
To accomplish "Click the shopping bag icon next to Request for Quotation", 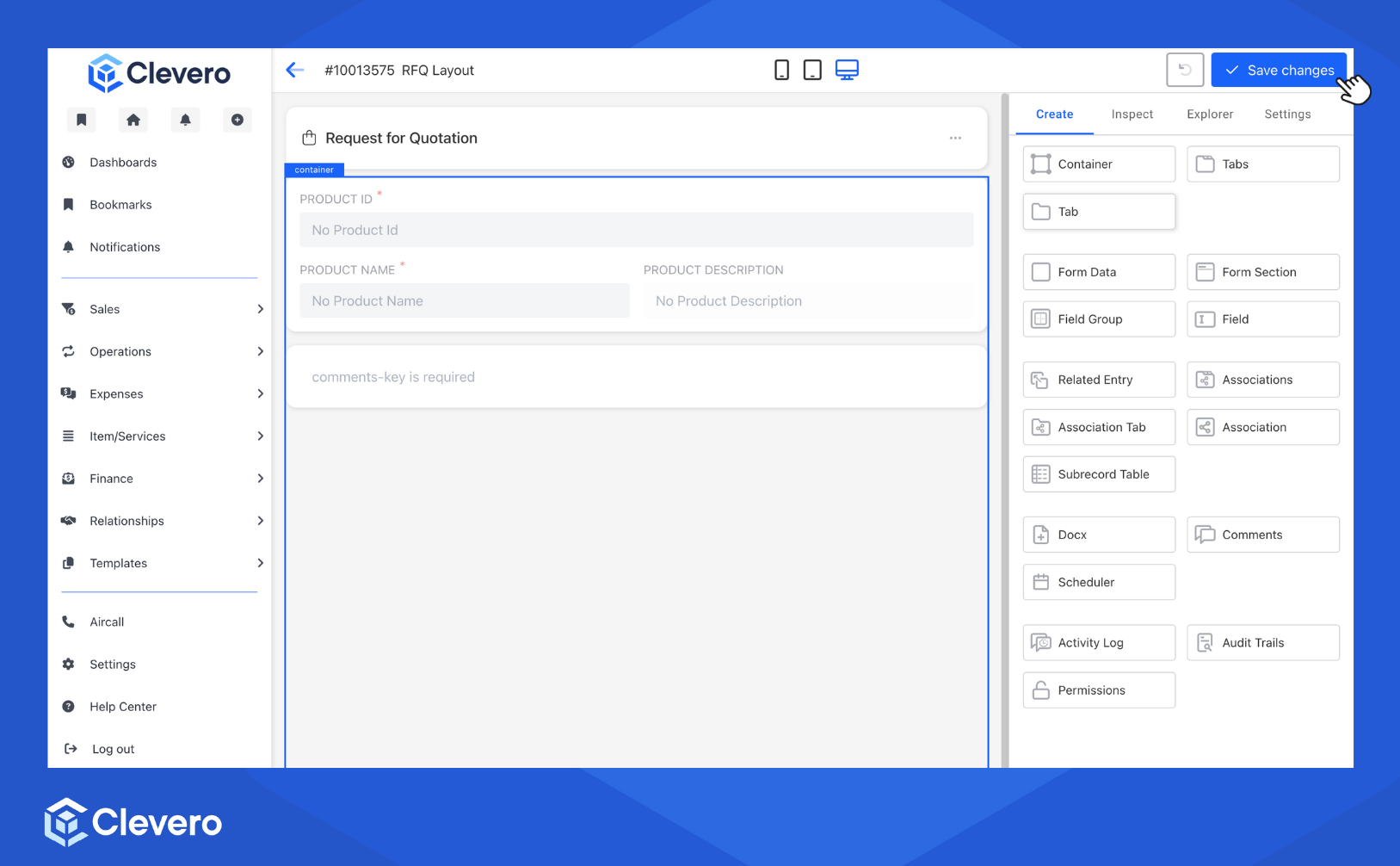I will tap(309, 138).
